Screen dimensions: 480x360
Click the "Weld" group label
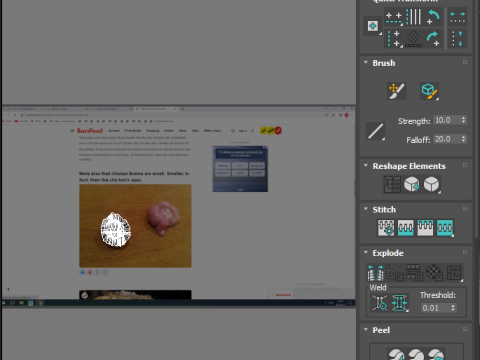378,288
